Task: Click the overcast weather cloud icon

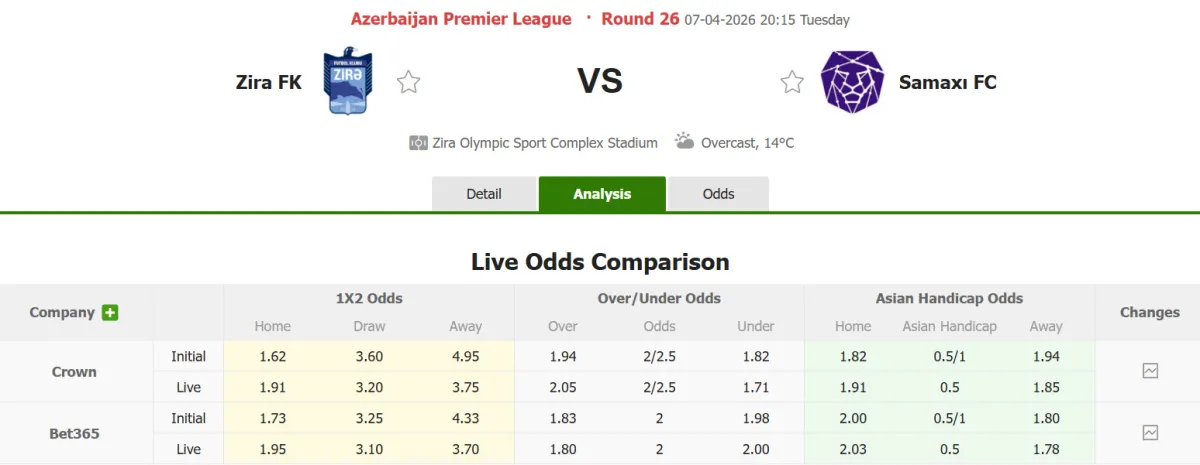Action: click(x=685, y=141)
